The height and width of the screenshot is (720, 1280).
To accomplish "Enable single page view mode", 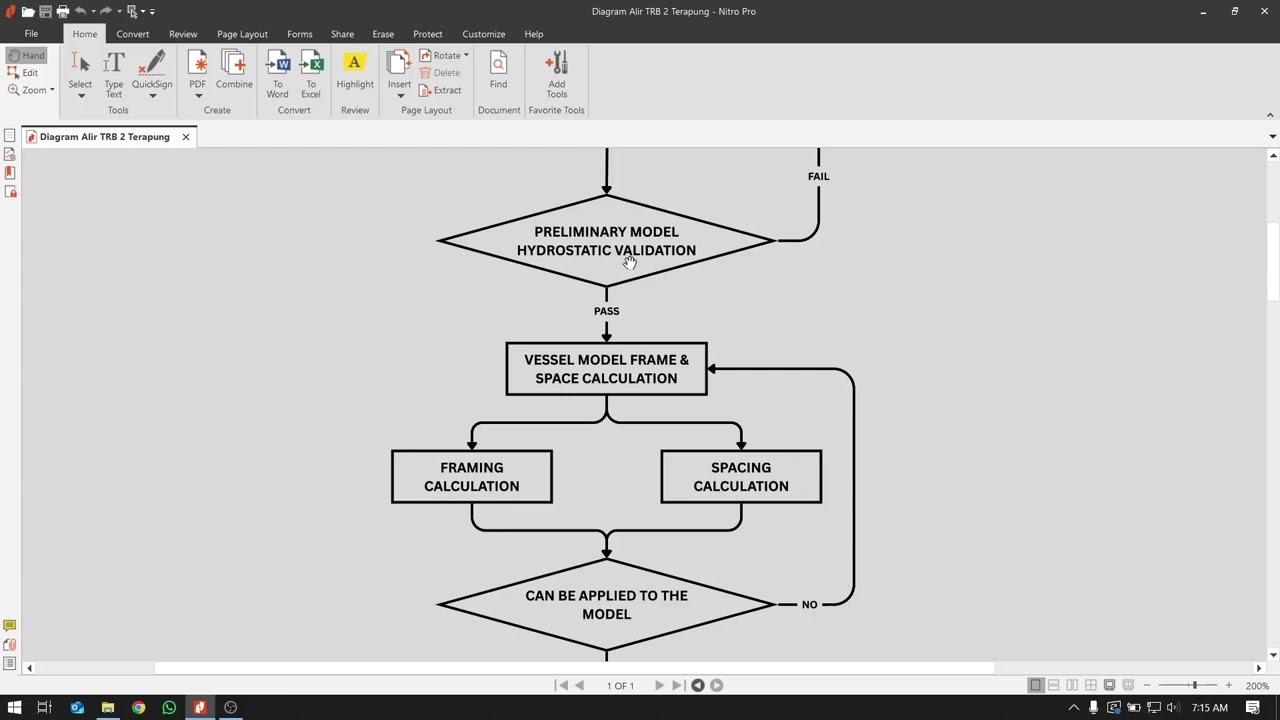I will pyautogui.click(x=1036, y=685).
